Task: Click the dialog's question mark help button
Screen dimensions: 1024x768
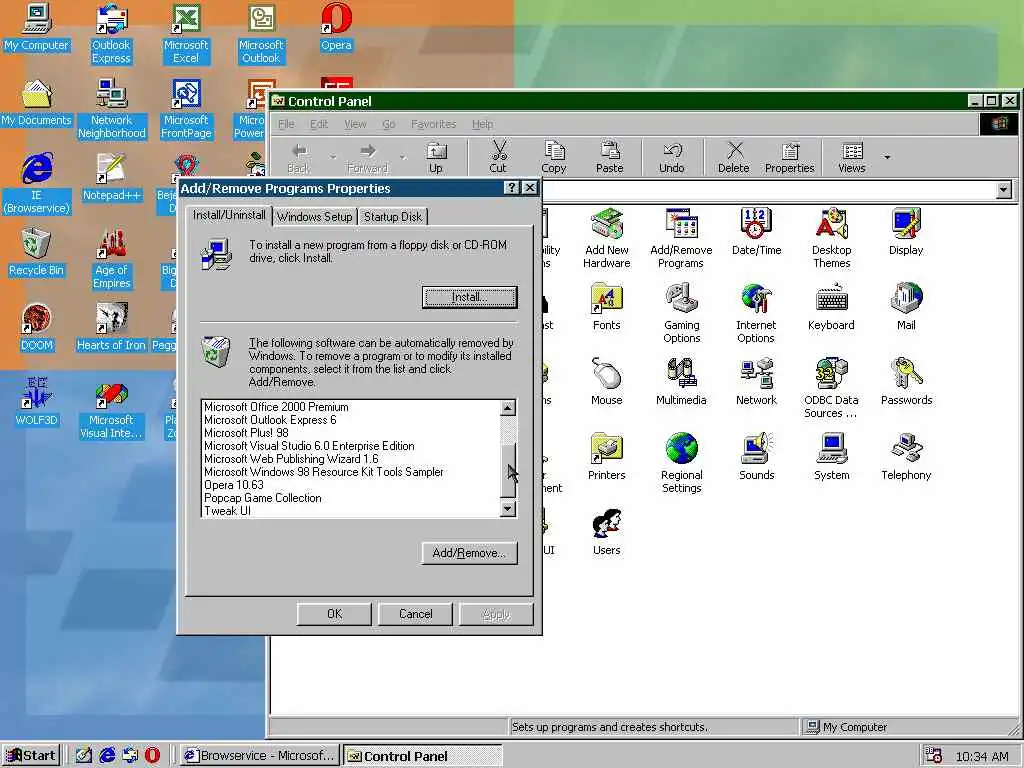Action: click(512, 188)
